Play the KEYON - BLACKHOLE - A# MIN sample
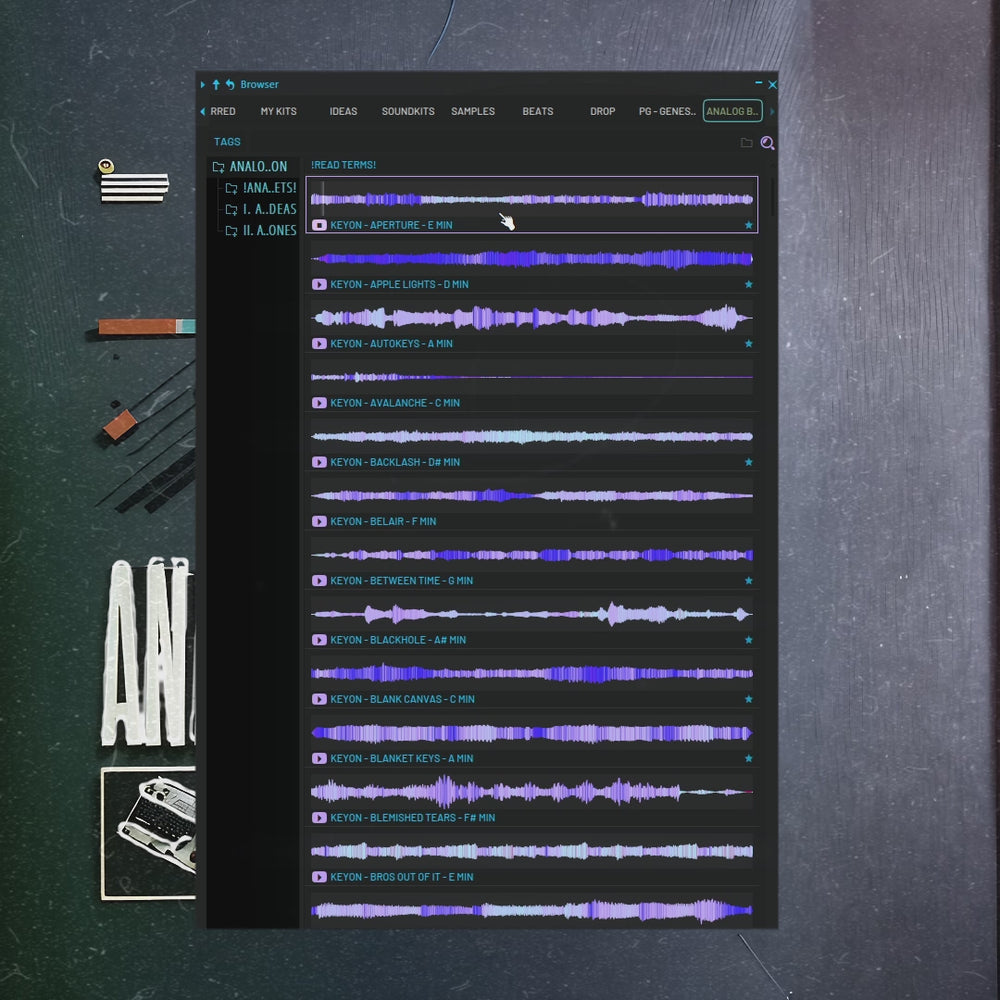1000x1000 pixels. 318,640
